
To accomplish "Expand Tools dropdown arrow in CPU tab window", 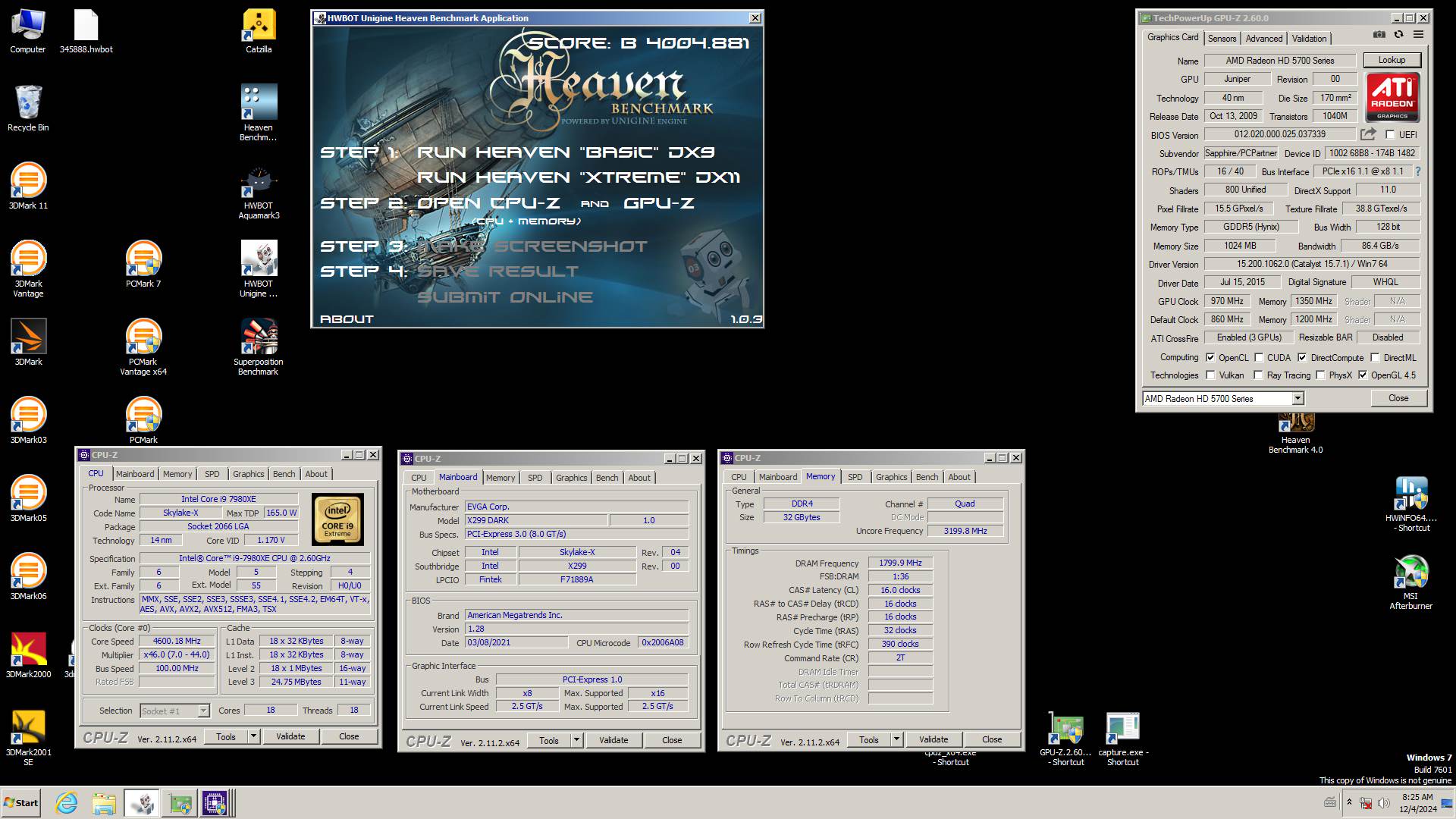I will tap(253, 736).
